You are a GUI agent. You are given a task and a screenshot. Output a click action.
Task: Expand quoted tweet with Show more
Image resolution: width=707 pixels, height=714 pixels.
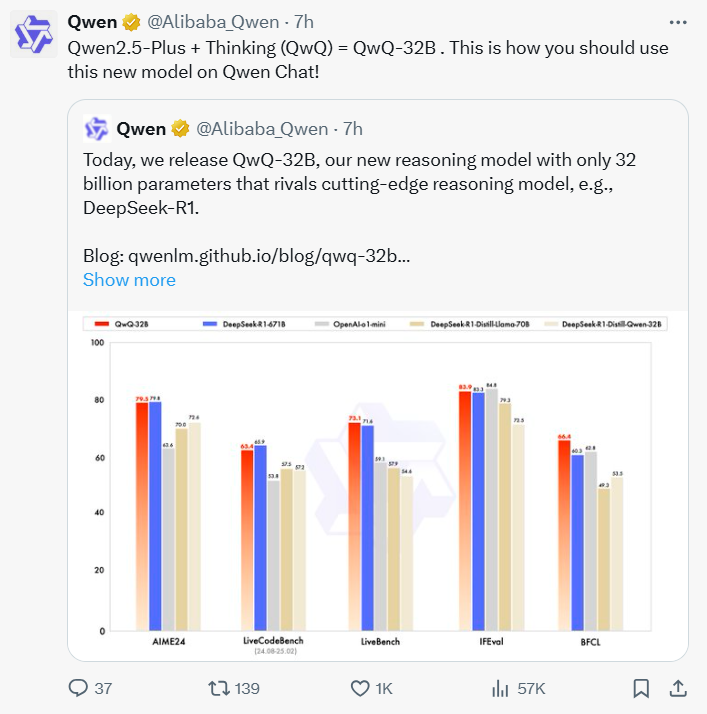click(129, 280)
